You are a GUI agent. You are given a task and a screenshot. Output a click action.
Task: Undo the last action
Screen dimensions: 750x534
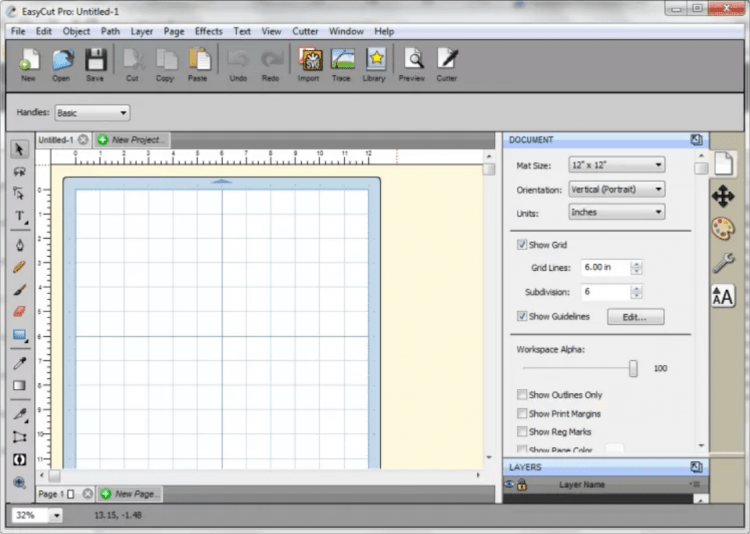click(x=238, y=65)
